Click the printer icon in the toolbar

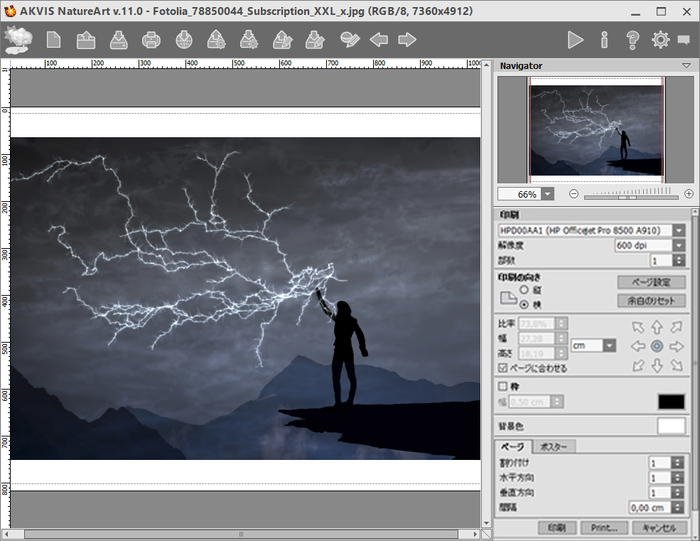click(x=151, y=40)
